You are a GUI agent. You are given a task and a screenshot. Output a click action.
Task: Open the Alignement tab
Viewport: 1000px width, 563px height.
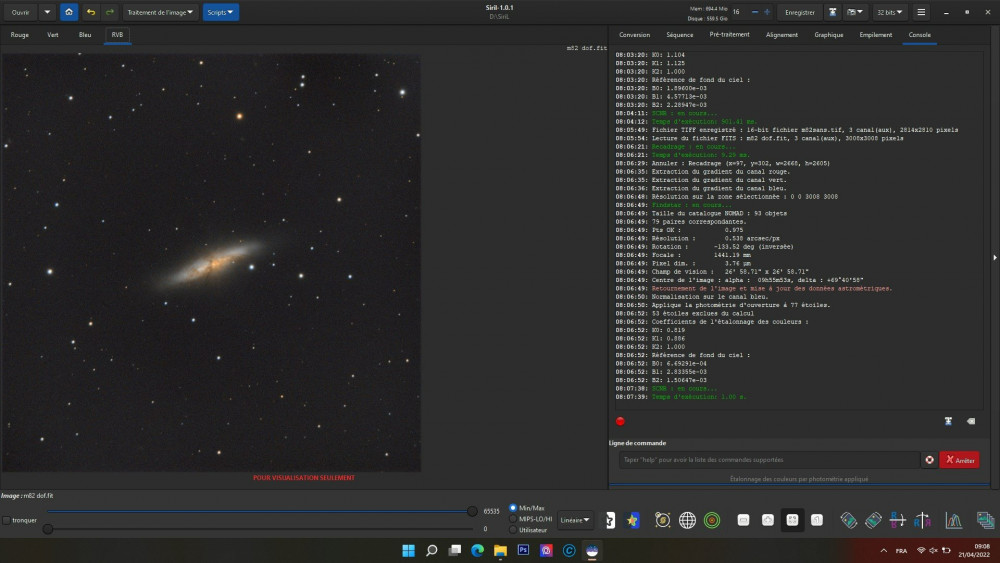pyautogui.click(x=782, y=35)
